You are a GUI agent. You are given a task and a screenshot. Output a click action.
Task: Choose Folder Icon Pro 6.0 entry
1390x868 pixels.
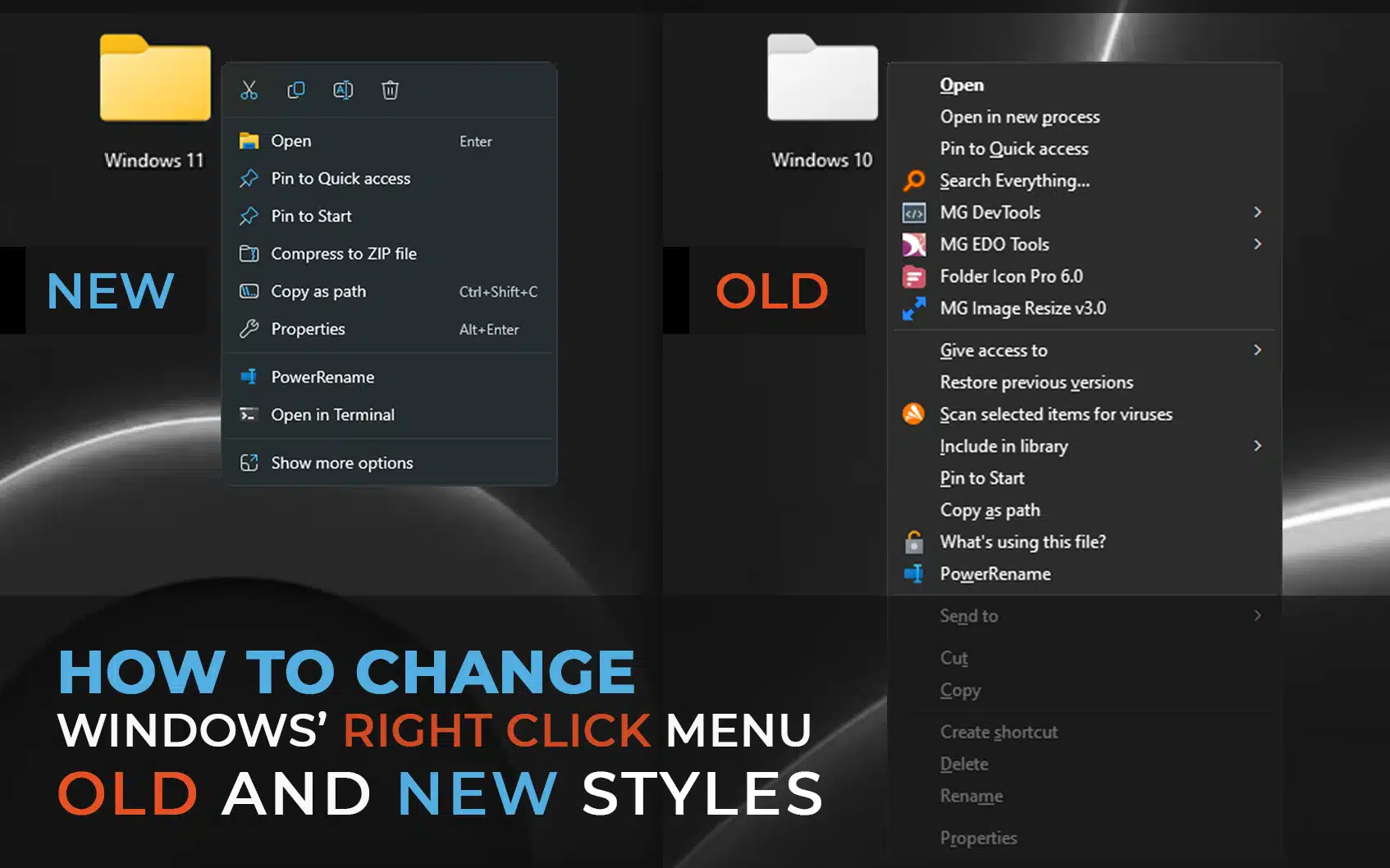[1085, 276]
